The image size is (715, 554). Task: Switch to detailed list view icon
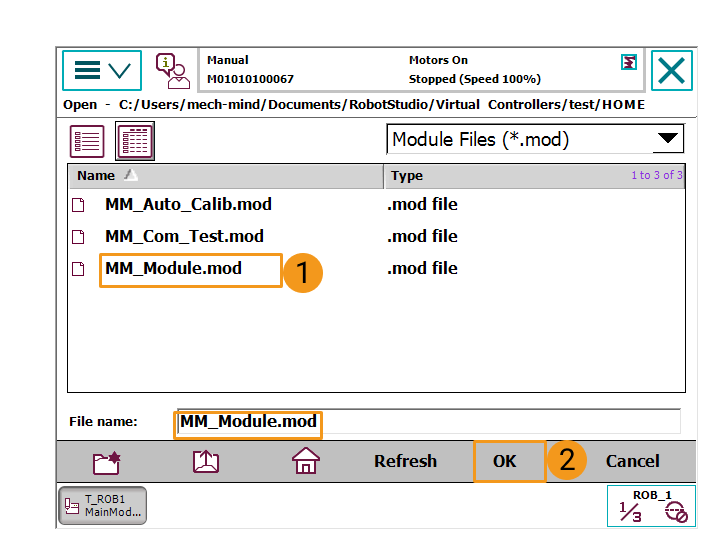pos(135,141)
